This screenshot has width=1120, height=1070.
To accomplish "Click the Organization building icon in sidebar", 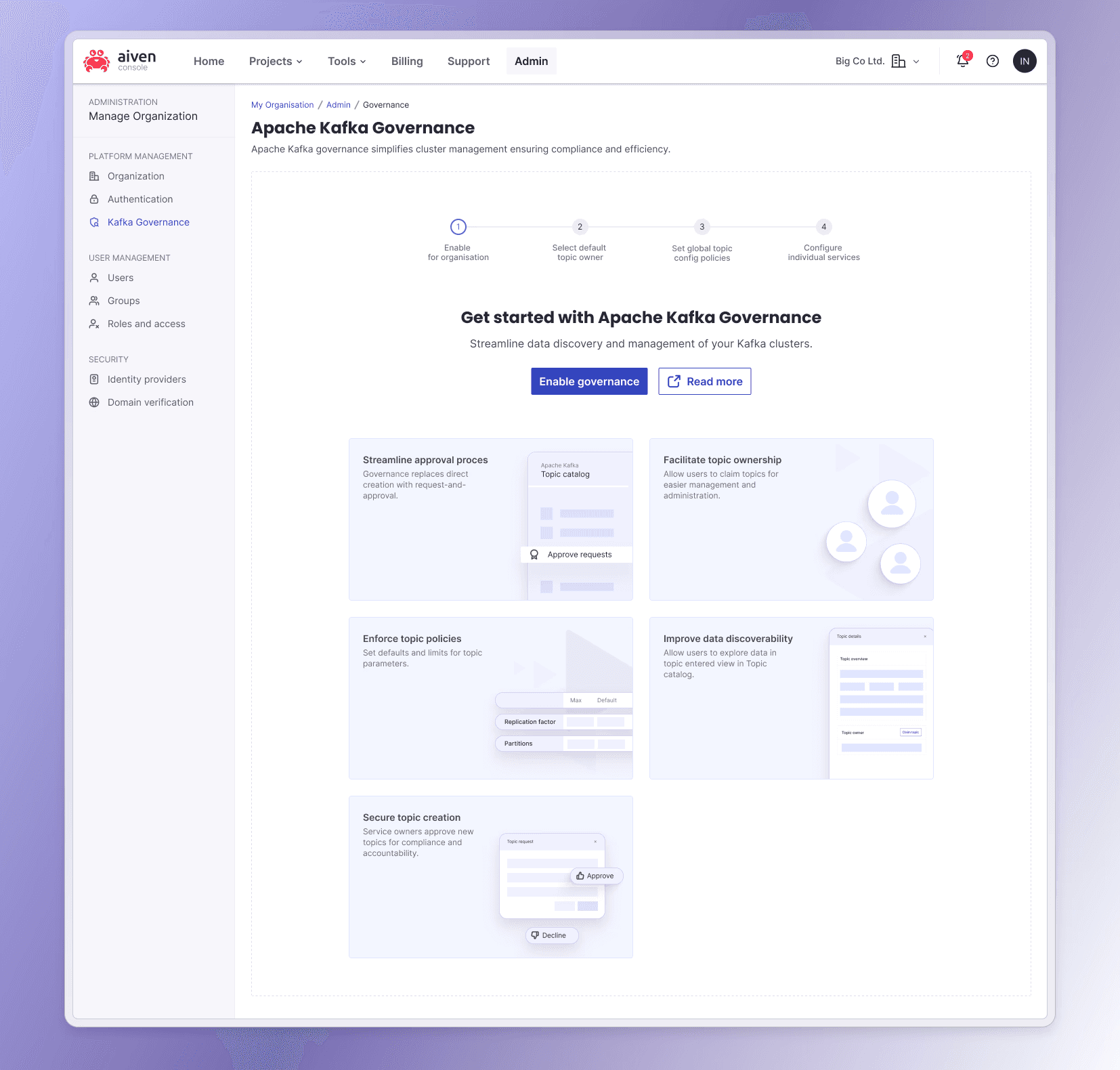I will point(94,176).
